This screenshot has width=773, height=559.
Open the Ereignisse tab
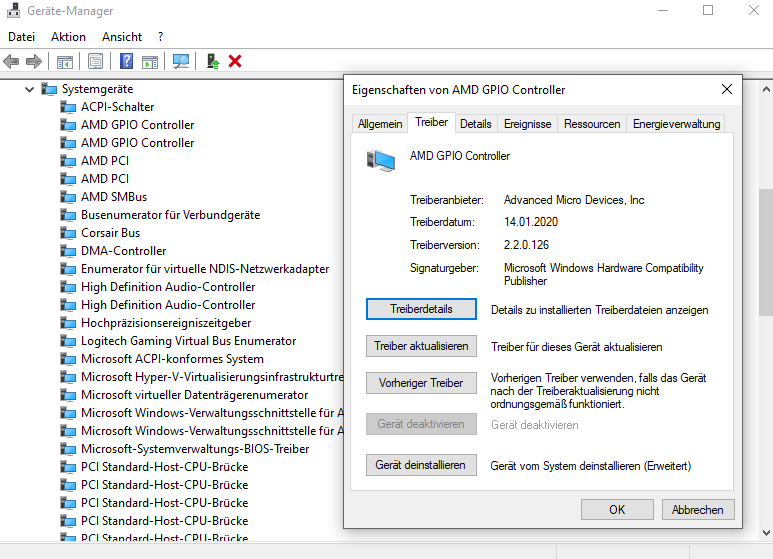(x=527, y=124)
